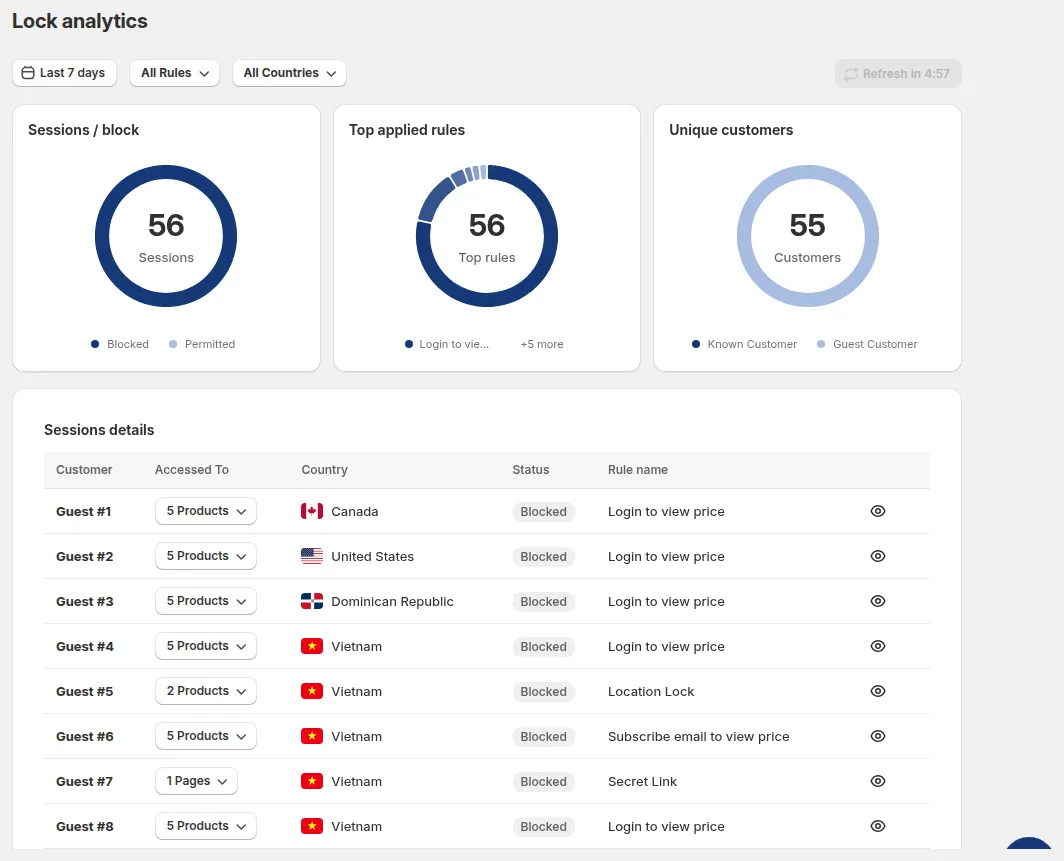The width and height of the screenshot is (1064, 861).
Task: Click the Lock analytics page title
Action: [x=79, y=21]
